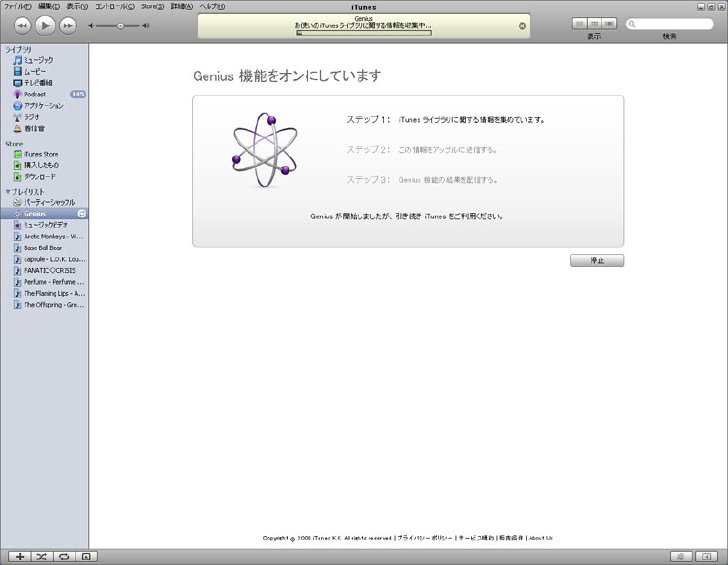Switch to album grid view button
Viewport: 728px width, 565px height.
tap(594, 24)
